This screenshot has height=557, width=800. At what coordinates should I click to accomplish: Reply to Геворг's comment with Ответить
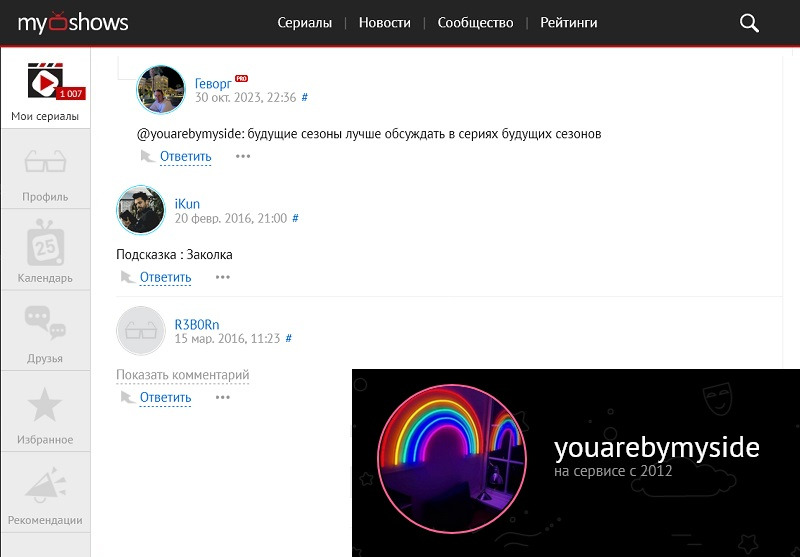tap(186, 157)
